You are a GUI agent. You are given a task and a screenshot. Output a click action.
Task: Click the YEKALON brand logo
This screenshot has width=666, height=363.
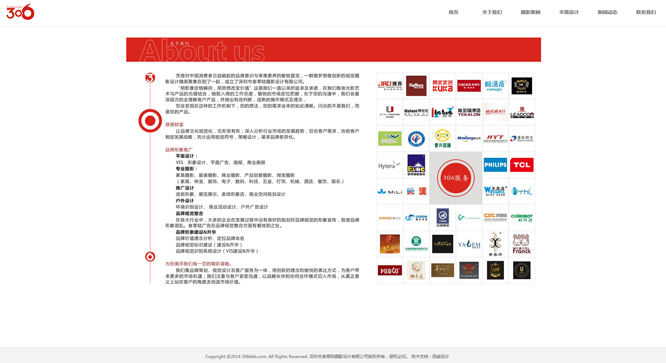[x=469, y=113]
